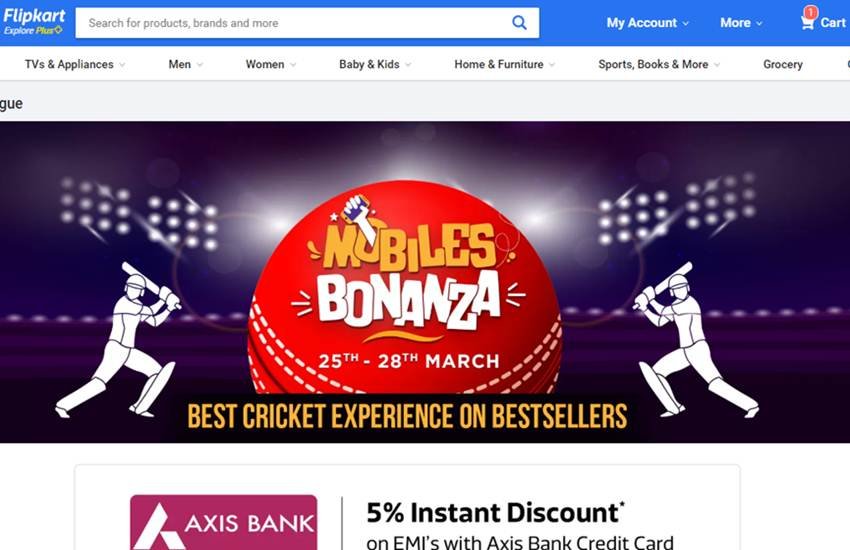Expand the My Account dropdown
This screenshot has width=850, height=550.
pos(648,23)
